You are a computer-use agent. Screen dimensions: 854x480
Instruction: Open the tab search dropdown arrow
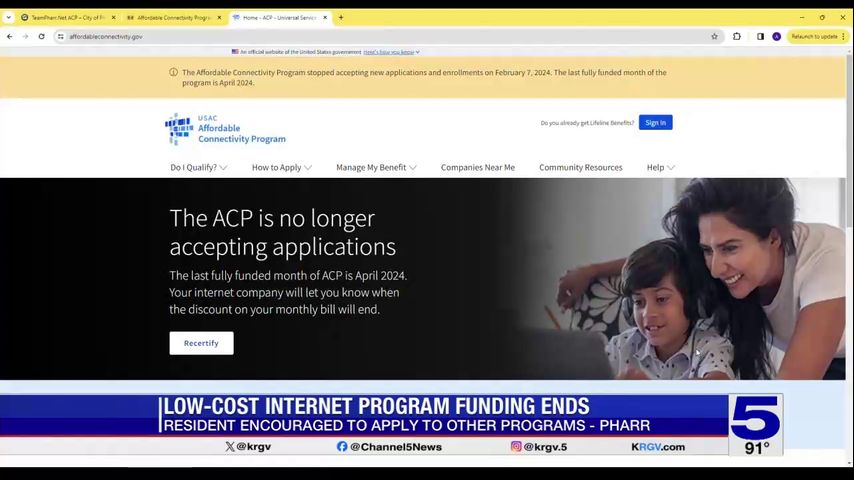(x=9, y=17)
